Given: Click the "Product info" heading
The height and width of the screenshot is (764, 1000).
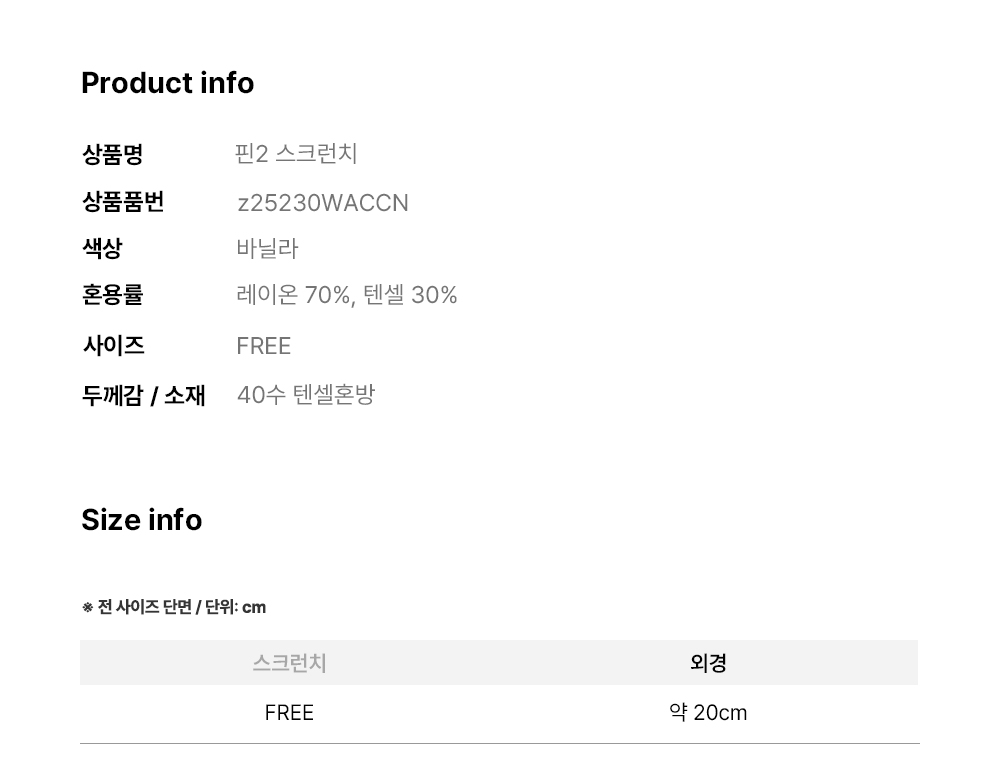Looking at the screenshot, I should [x=167, y=83].
